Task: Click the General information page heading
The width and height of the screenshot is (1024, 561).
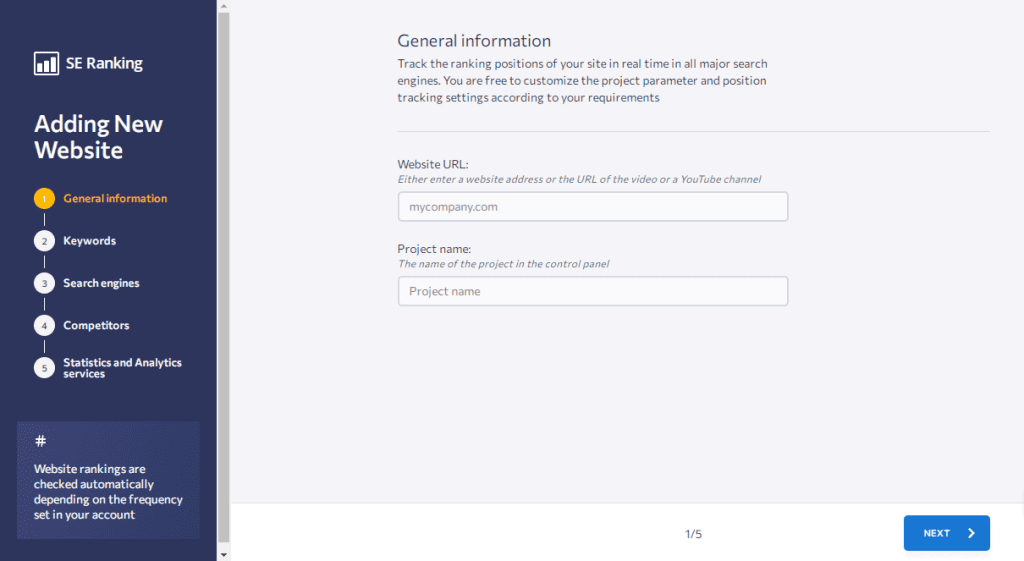Action: click(474, 41)
